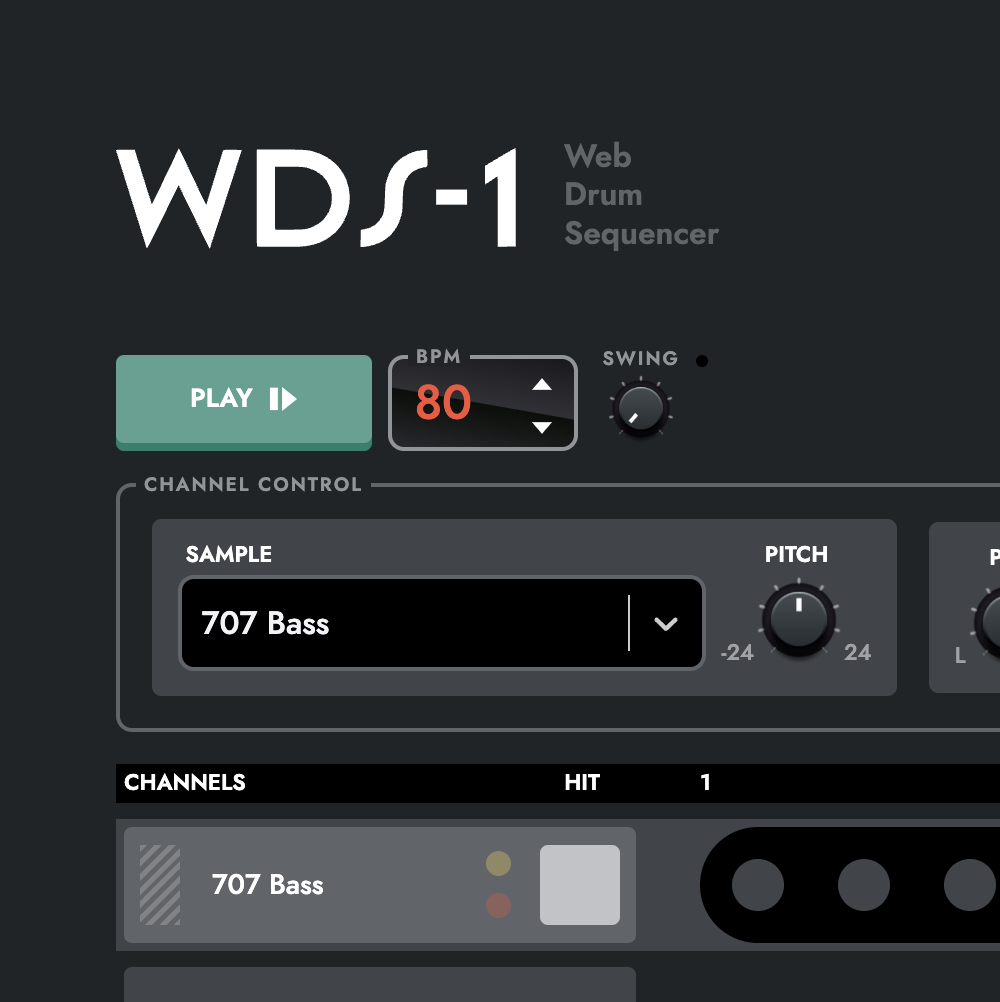
Task: Click the CHANNELS header label
Action: pos(185,784)
